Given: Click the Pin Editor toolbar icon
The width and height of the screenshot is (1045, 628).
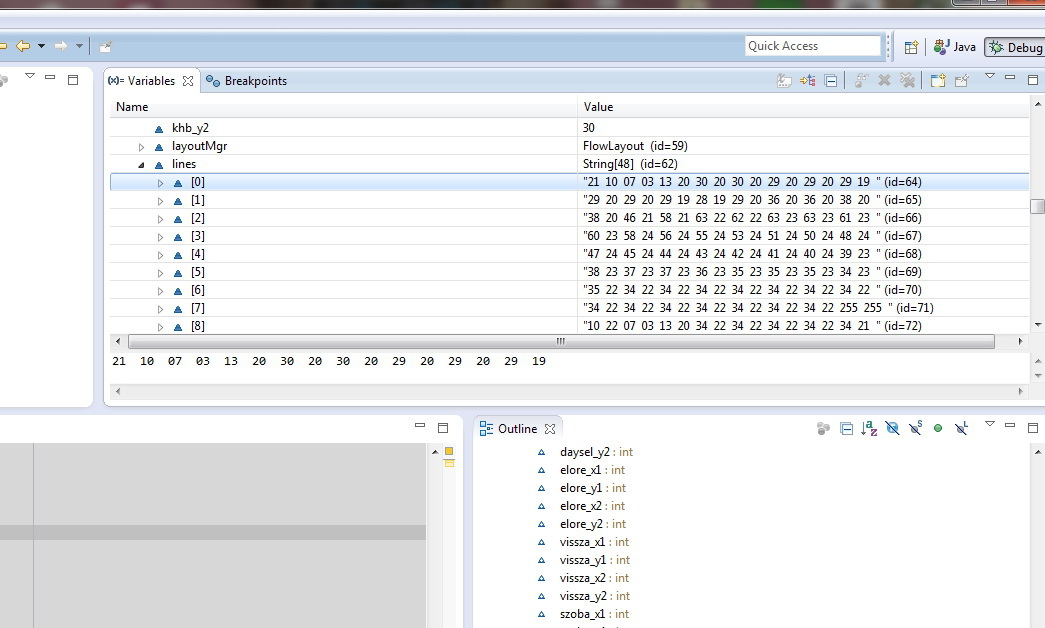Looking at the screenshot, I should 105,47.
